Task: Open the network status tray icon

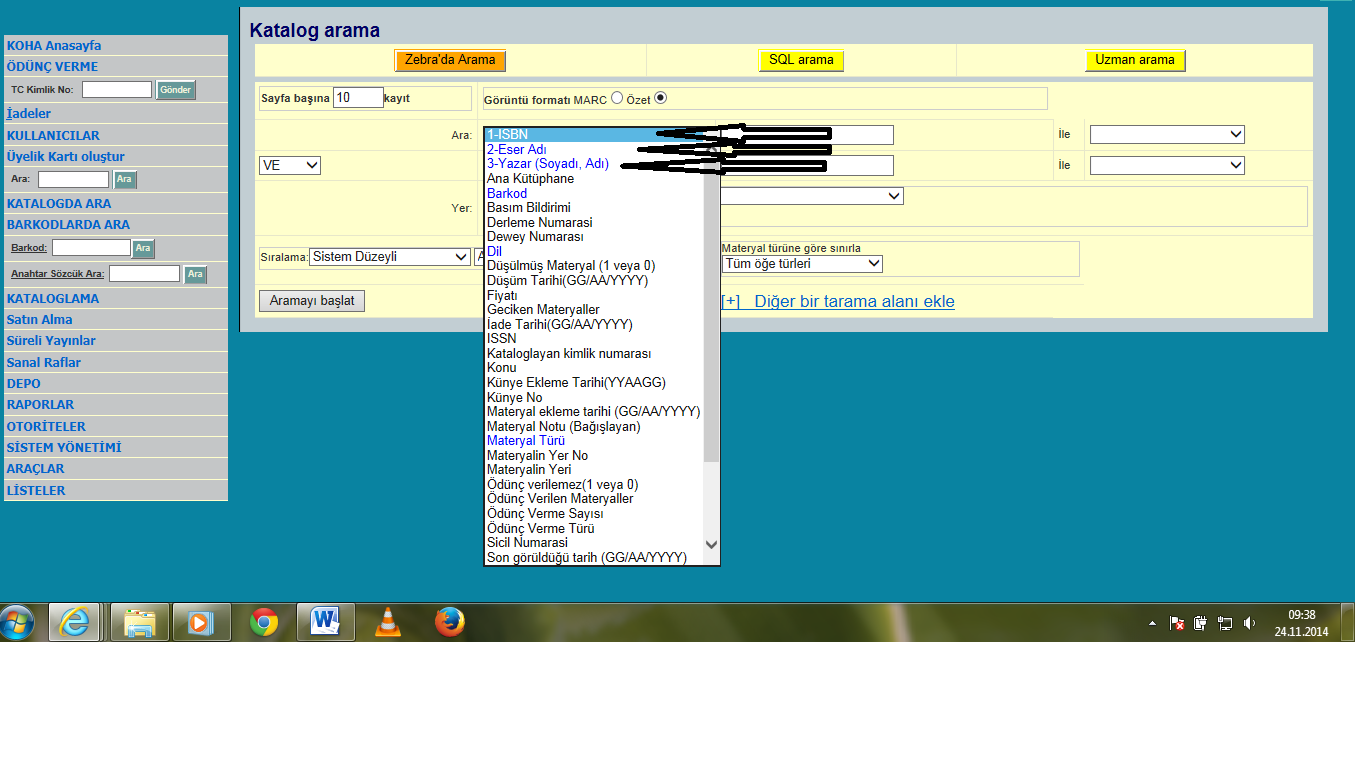Action: point(1225,623)
